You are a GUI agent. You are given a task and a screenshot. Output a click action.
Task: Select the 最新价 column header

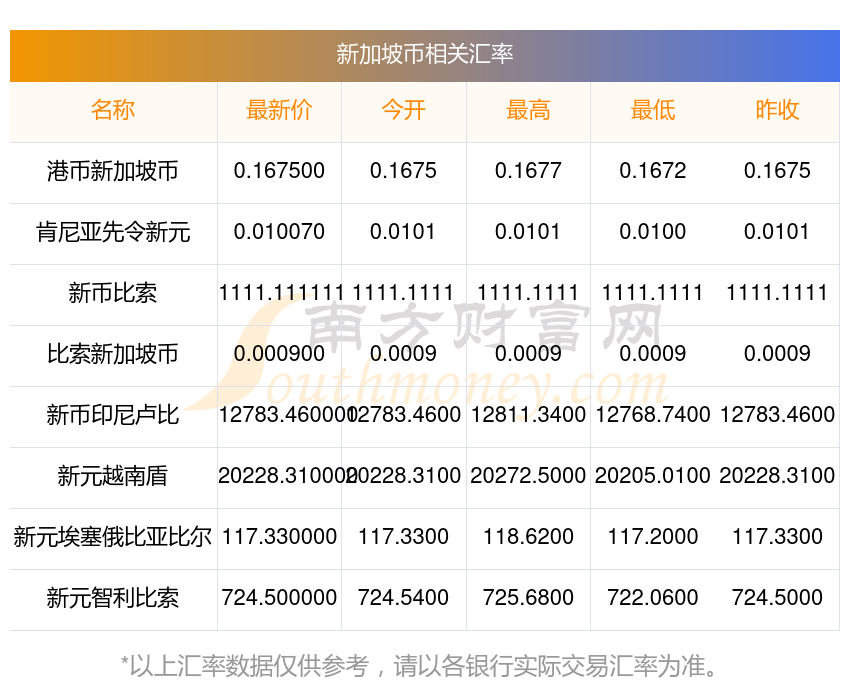click(279, 110)
